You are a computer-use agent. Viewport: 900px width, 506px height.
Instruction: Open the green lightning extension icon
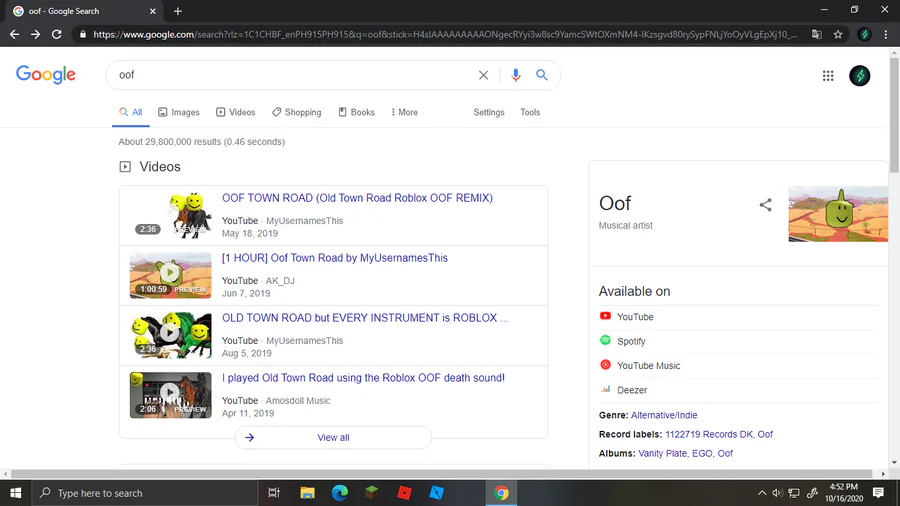pyautogui.click(x=864, y=34)
